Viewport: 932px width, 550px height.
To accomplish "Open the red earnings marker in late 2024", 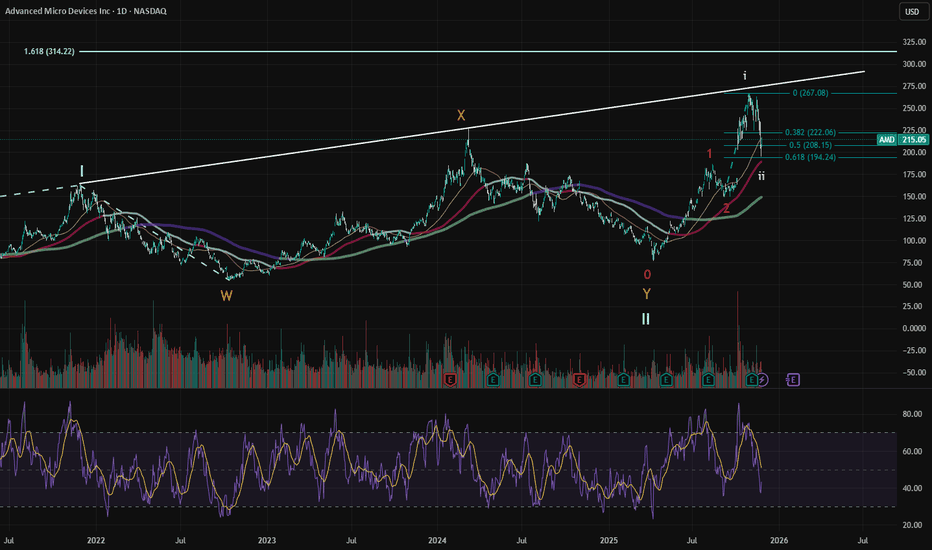I will 580,380.
